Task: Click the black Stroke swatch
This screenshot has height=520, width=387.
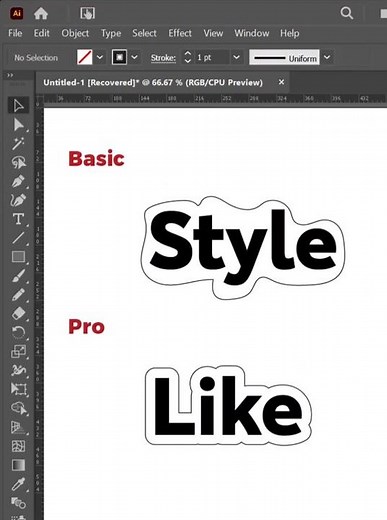Action: click(119, 57)
